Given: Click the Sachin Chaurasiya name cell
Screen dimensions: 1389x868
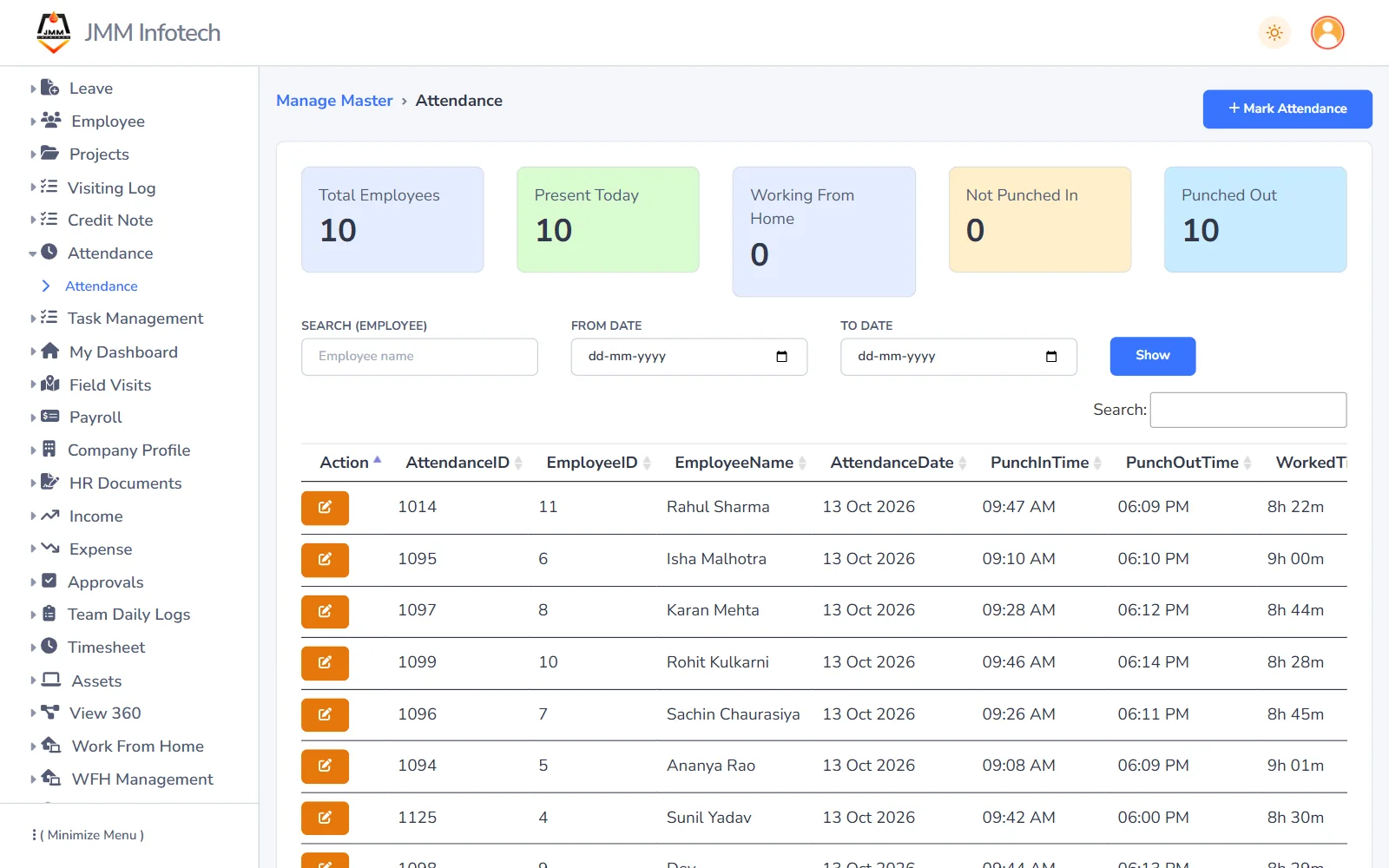Looking at the screenshot, I should (x=734, y=714).
